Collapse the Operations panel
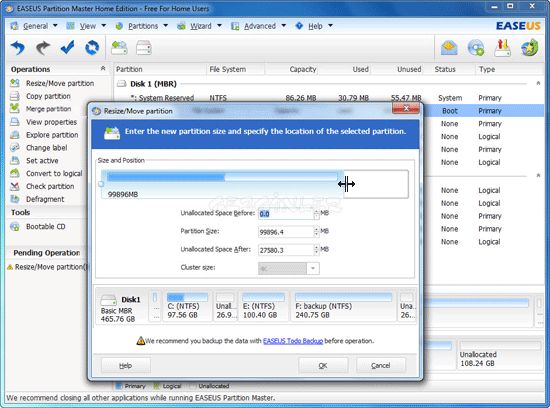 pyautogui.click(x=103, y=68)
